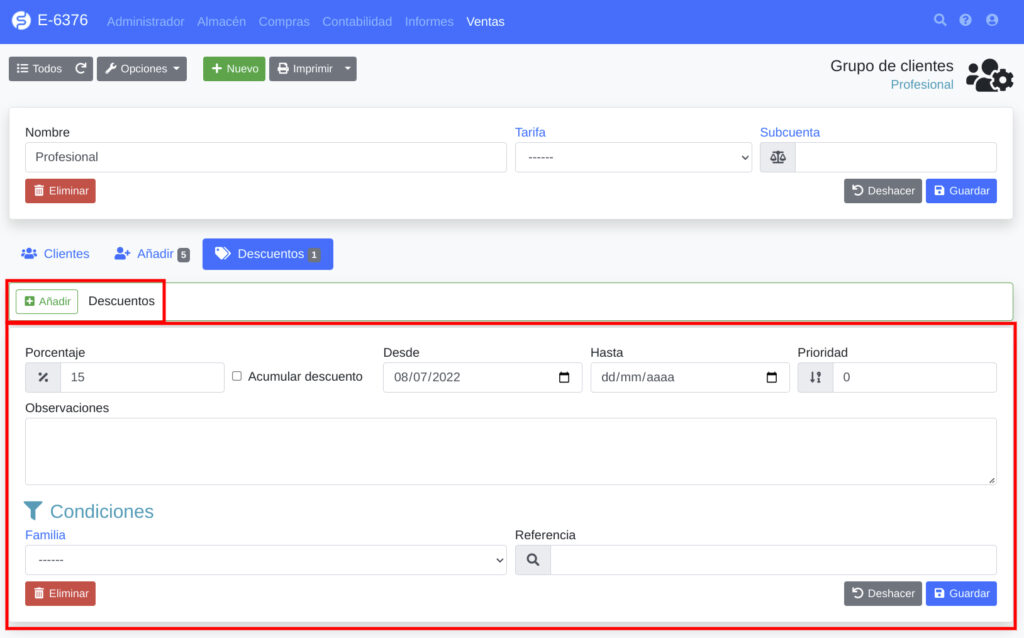The width and height of the screenshot is (1024, 638).
Task: Click the Subcuenta balance scale icon
Action: click(778, 158)
